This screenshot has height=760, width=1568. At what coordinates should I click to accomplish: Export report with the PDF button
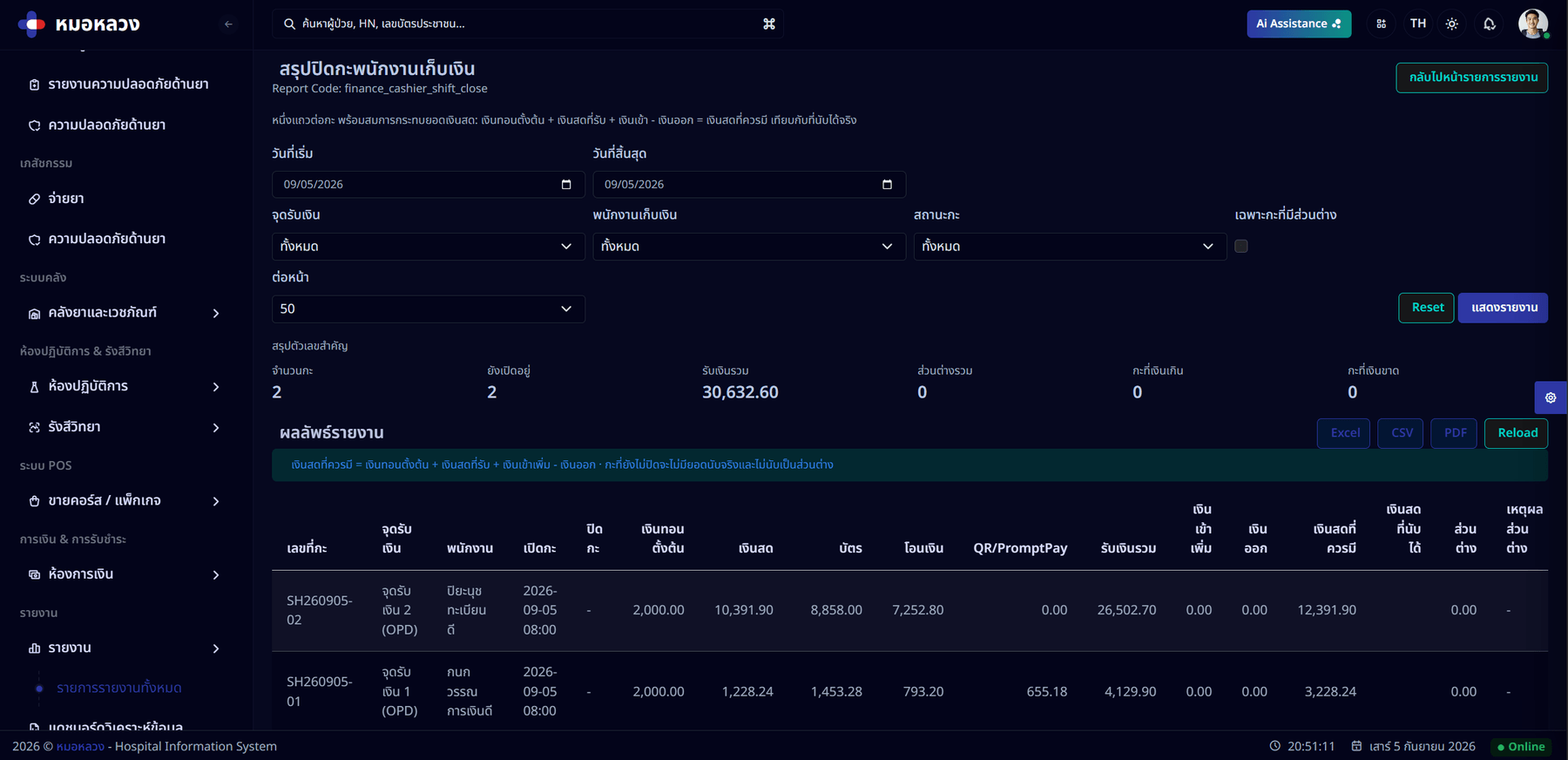(1455, 433)
